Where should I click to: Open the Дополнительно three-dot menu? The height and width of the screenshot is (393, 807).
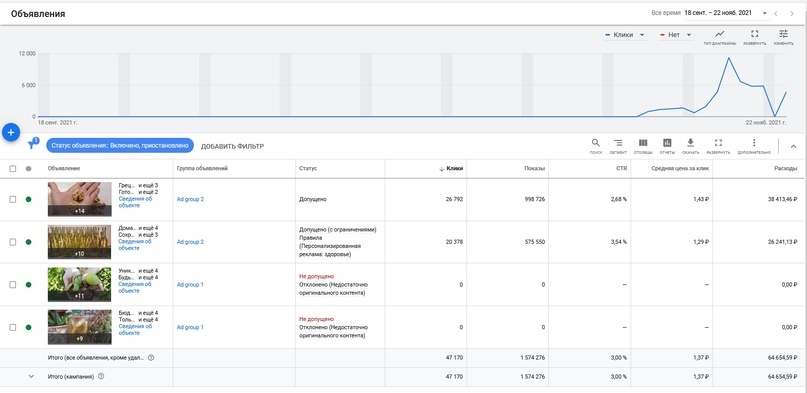754,146
